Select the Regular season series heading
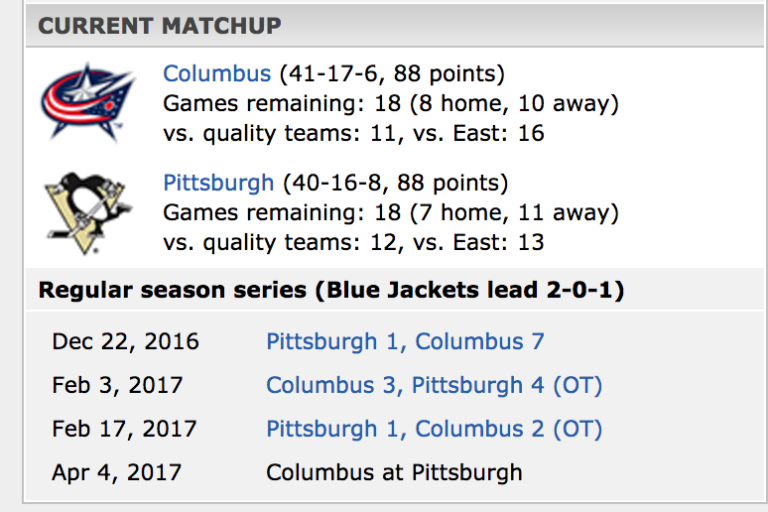768x512 pixels. click(x=331, y=291)
